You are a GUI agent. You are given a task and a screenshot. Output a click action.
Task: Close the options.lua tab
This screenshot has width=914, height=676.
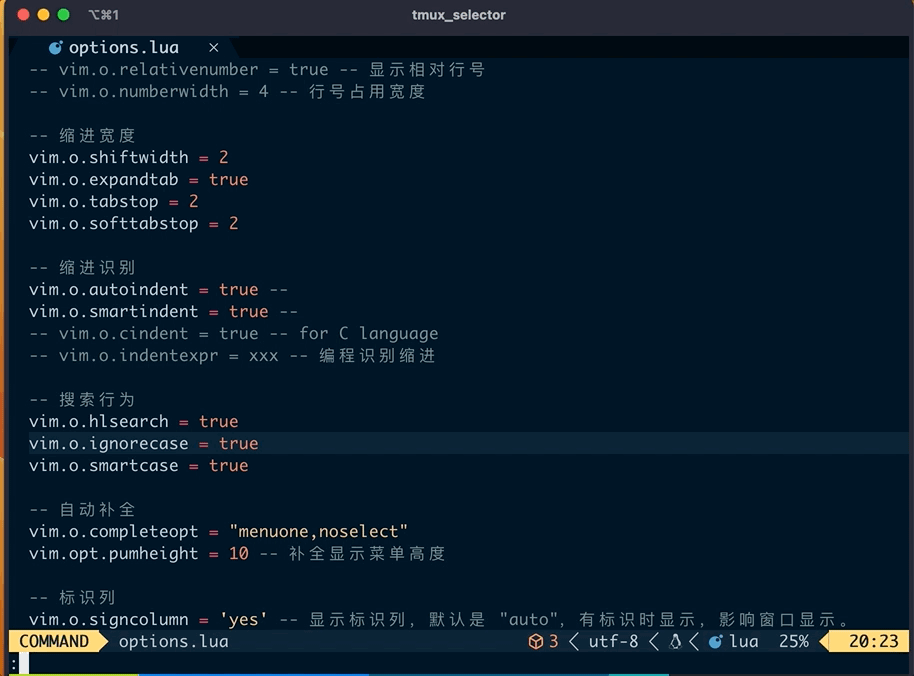[x=211, y=46]
